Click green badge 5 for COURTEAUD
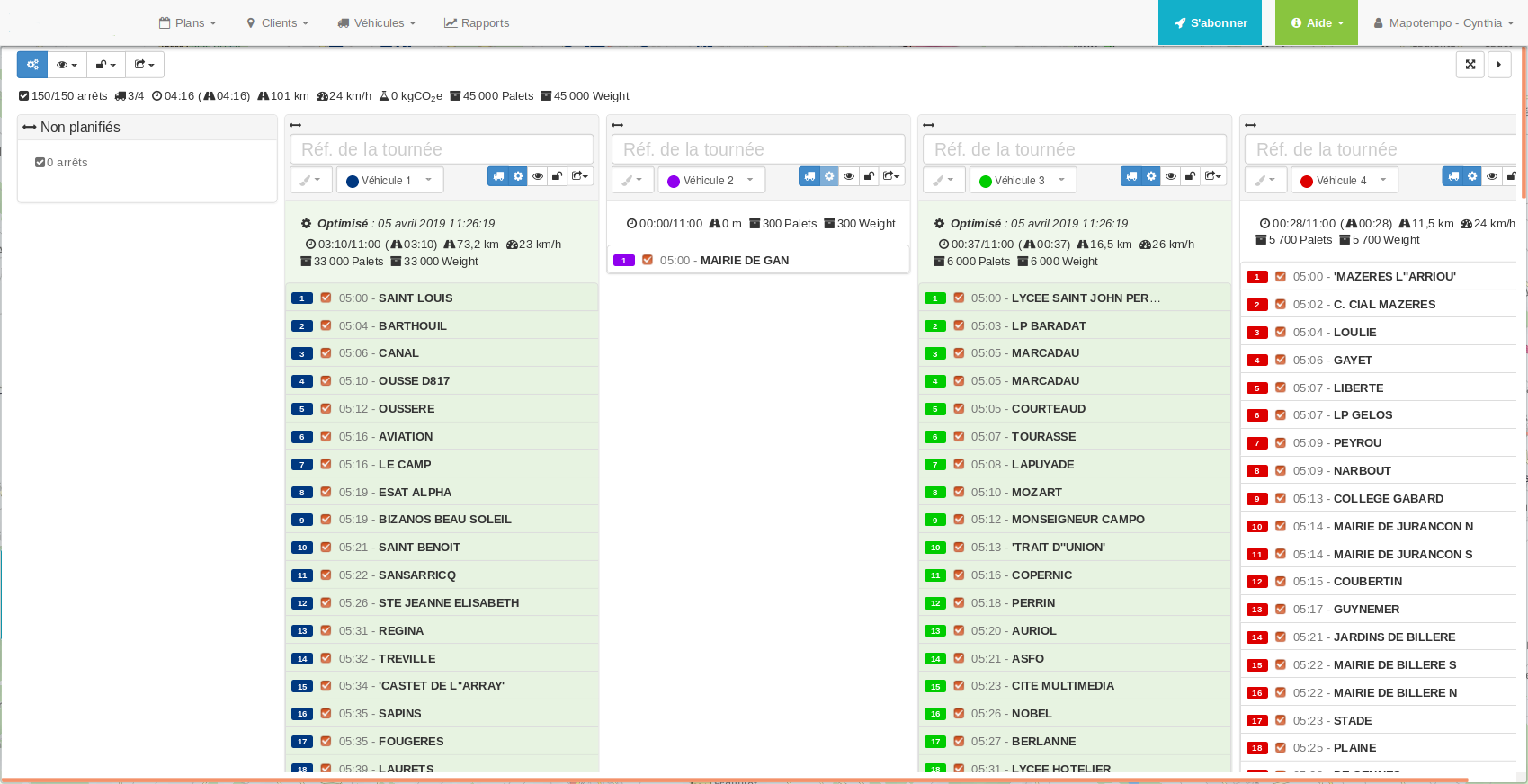 [935, 409]
